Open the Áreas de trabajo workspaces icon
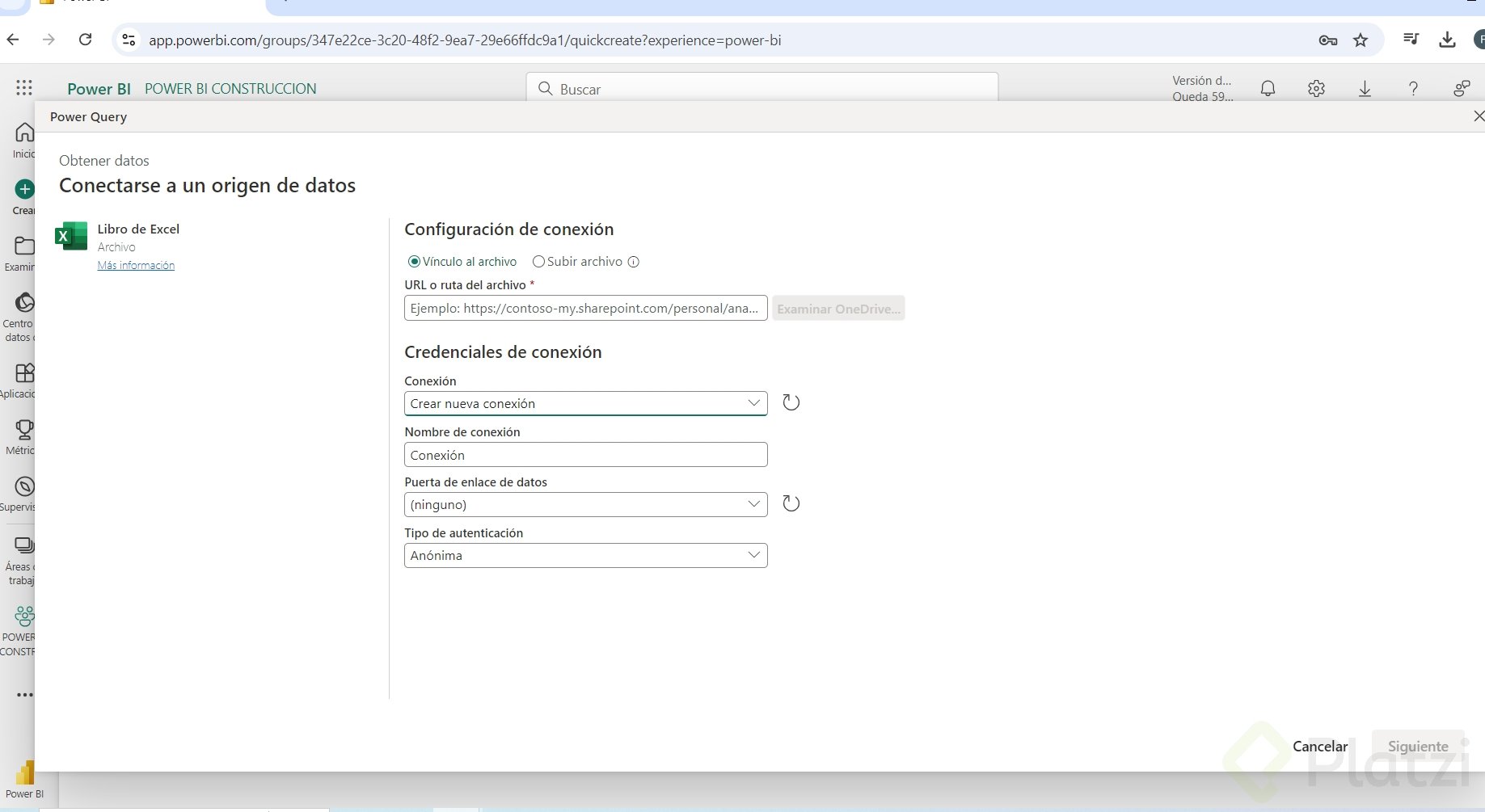1485x812 pixels. [25, 545]
